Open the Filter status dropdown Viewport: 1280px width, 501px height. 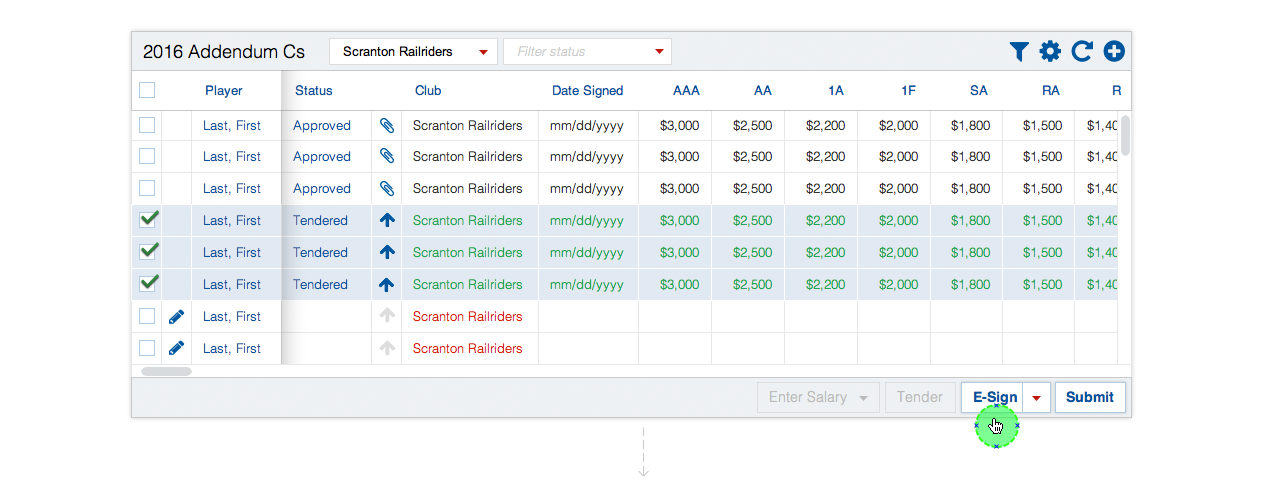[588, 52]
